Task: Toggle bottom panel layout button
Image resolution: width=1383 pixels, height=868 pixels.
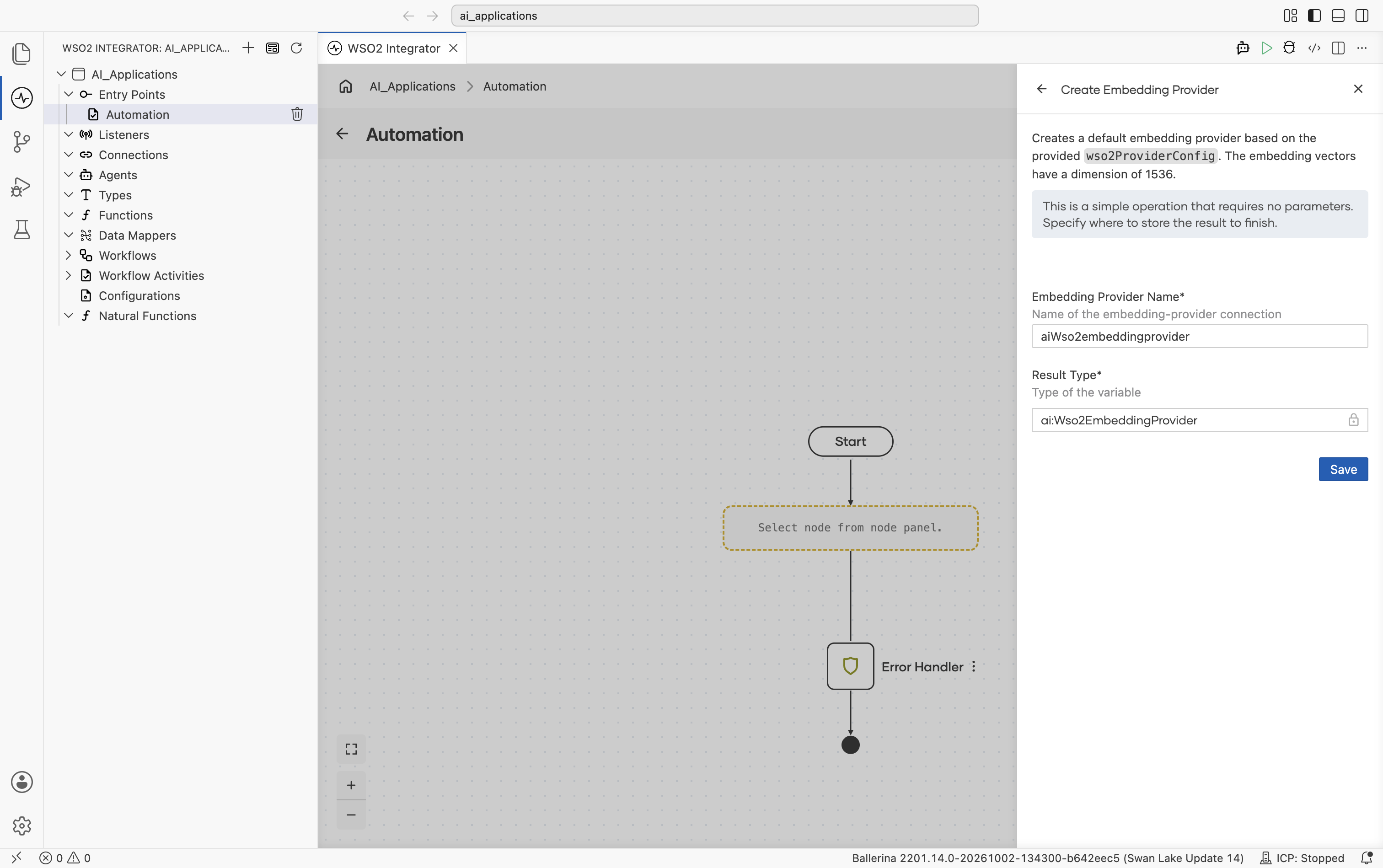Action: point(1338,16)
